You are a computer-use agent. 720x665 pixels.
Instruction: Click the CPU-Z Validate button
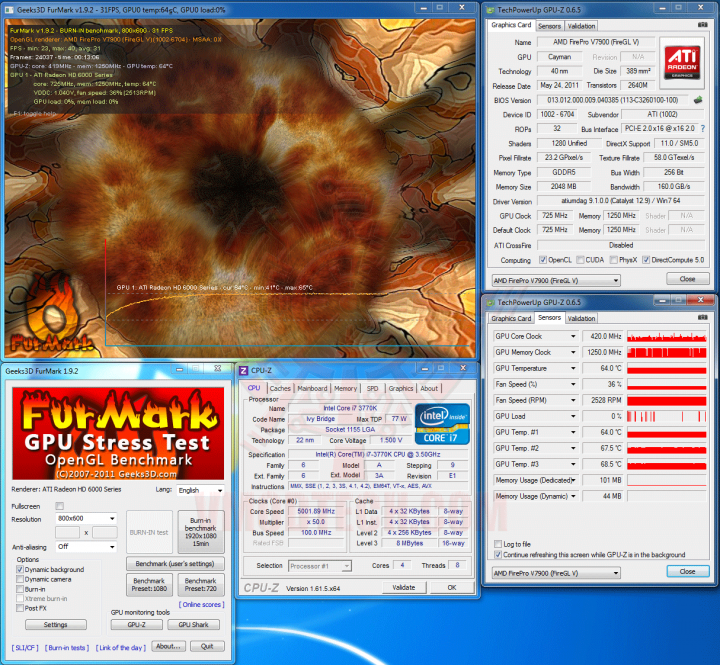point(404,587)
